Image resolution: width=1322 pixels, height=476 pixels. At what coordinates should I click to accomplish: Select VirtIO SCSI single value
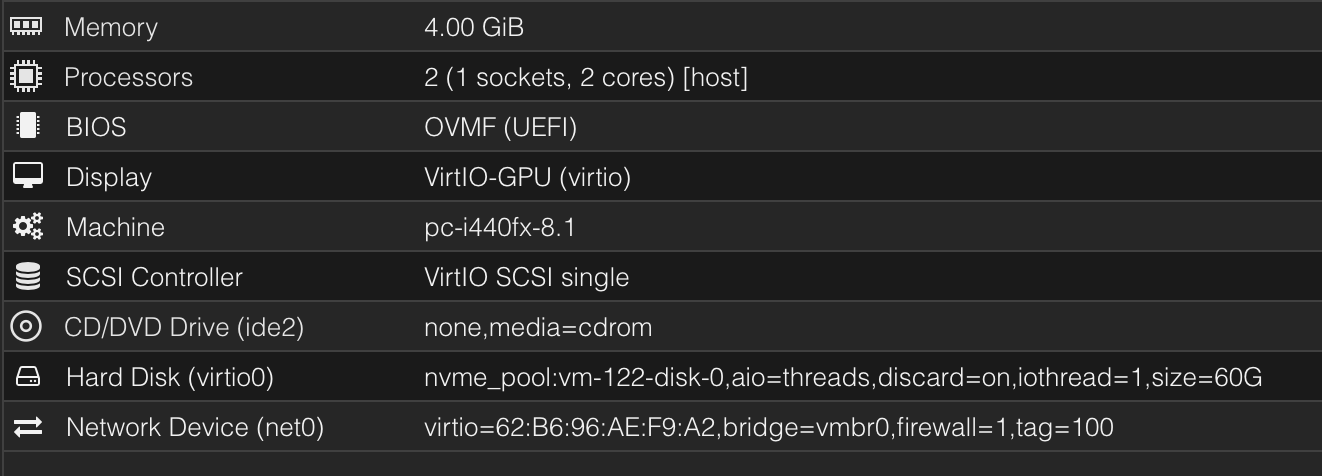527,277
